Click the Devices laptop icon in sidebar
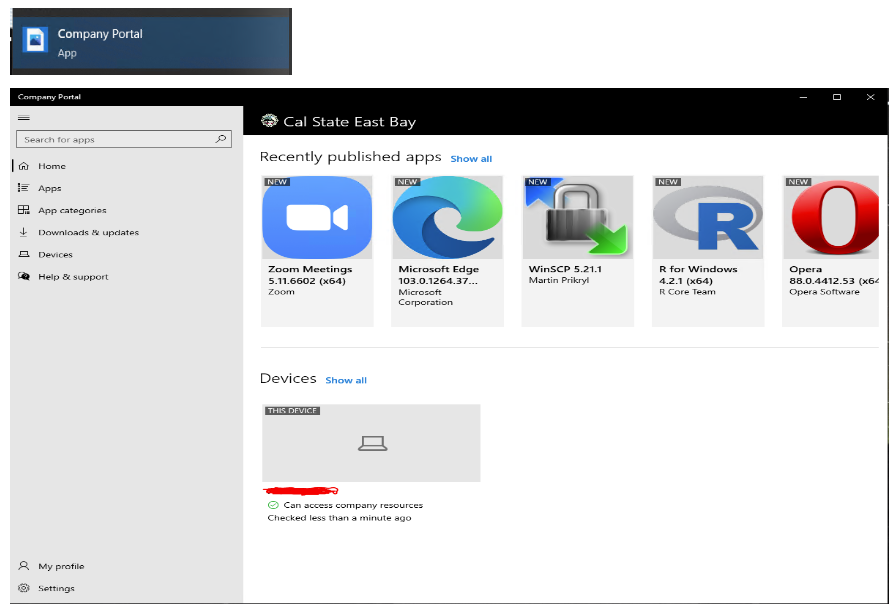 pos(23,254)
